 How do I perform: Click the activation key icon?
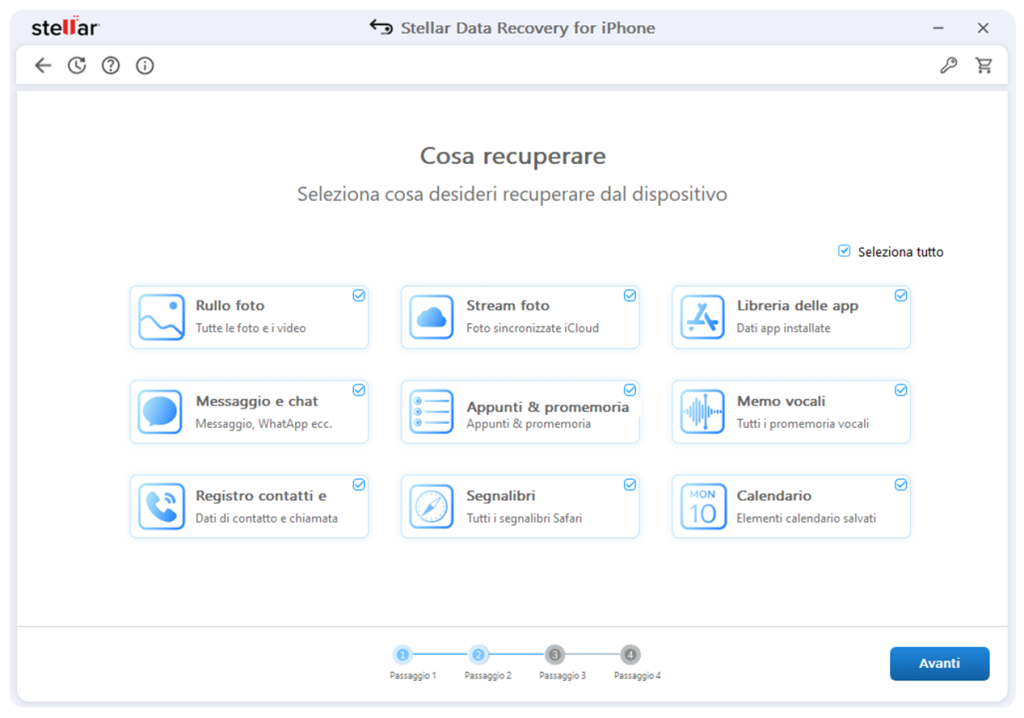[x=949, y=65]
